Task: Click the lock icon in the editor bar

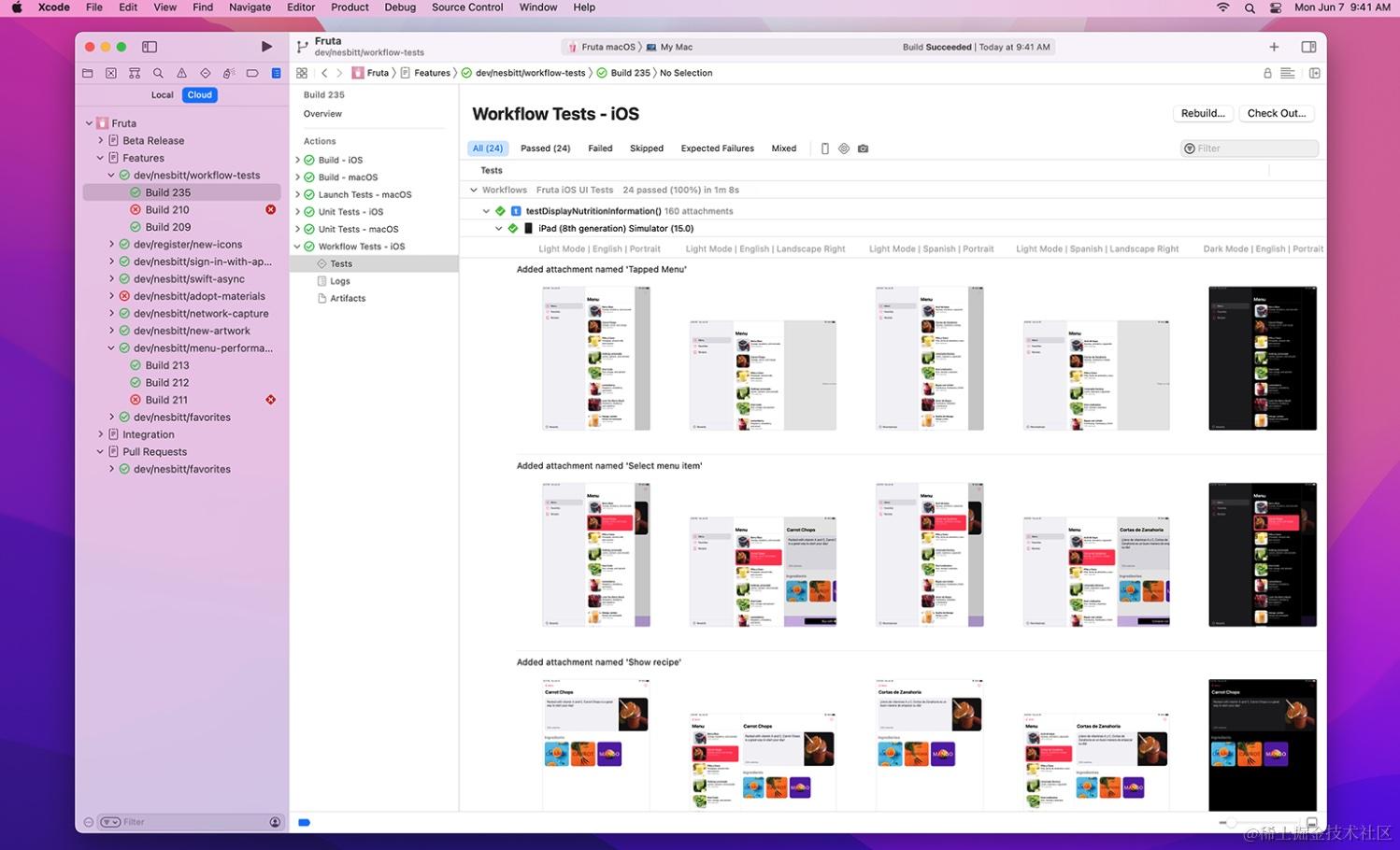Action: (x=1267, y=73)
